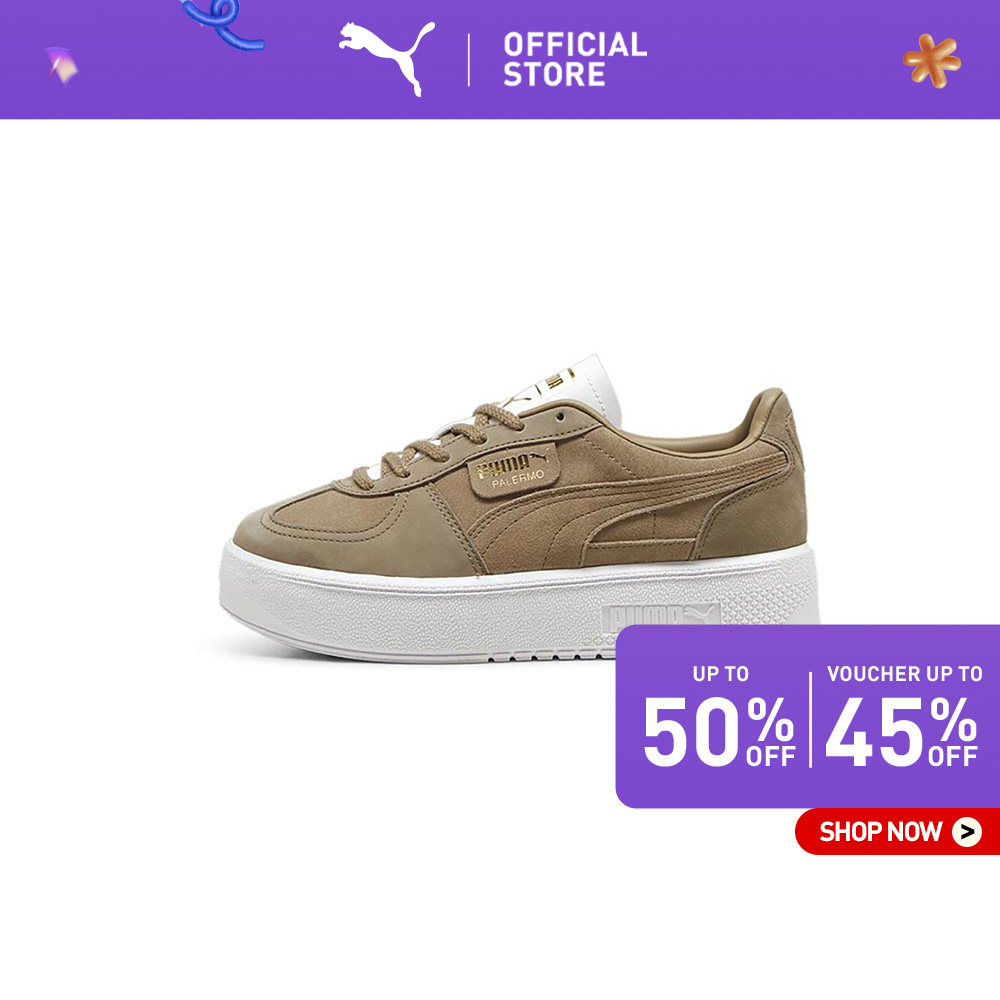Select the SHOP NOW red button
1000x1000 pixels.
coord(897,832)
